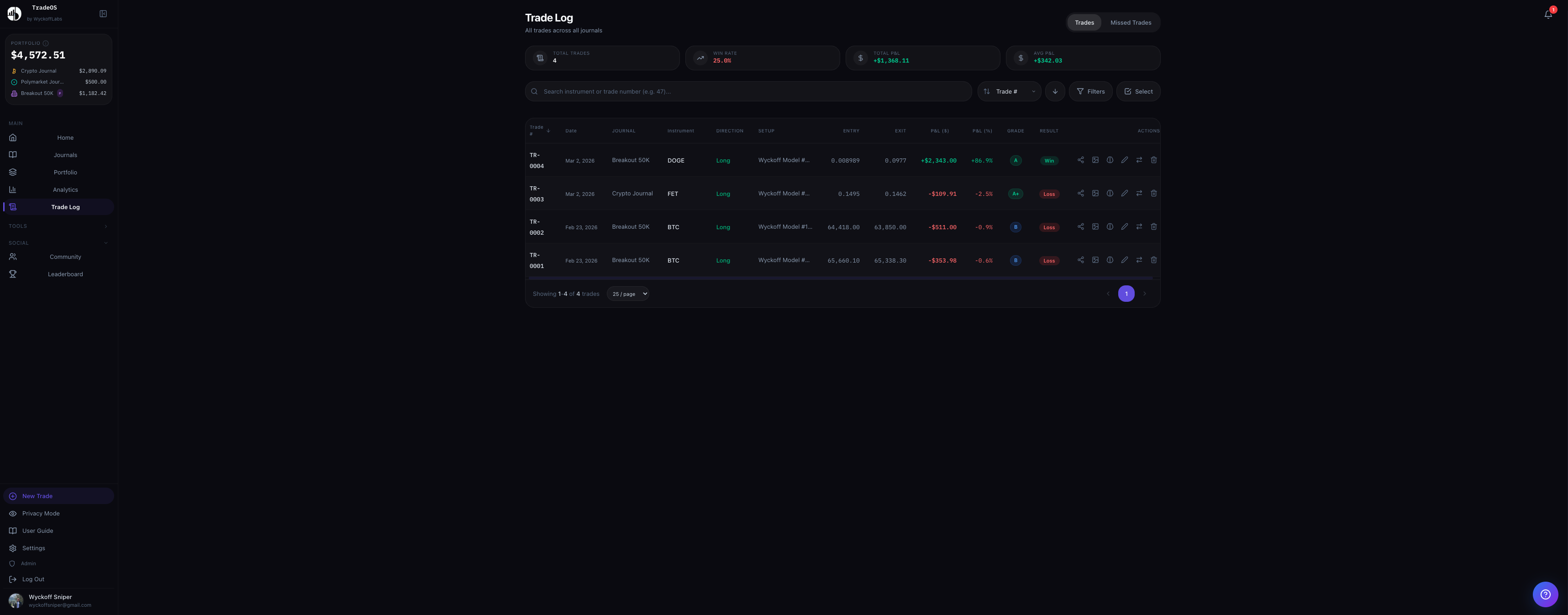Open the notifications bell
This screenshot has width=1568, height=615.
coord(1547,14)
